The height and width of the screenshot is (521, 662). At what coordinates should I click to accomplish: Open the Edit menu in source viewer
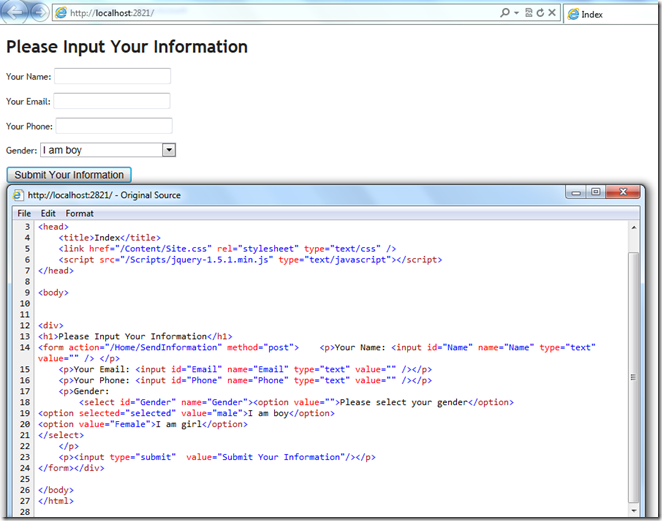coord(48,214)
